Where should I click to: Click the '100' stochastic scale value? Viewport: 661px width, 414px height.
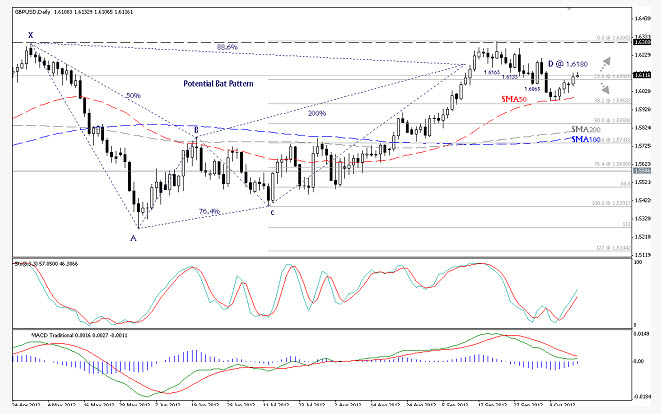click(x=638, y=263)
